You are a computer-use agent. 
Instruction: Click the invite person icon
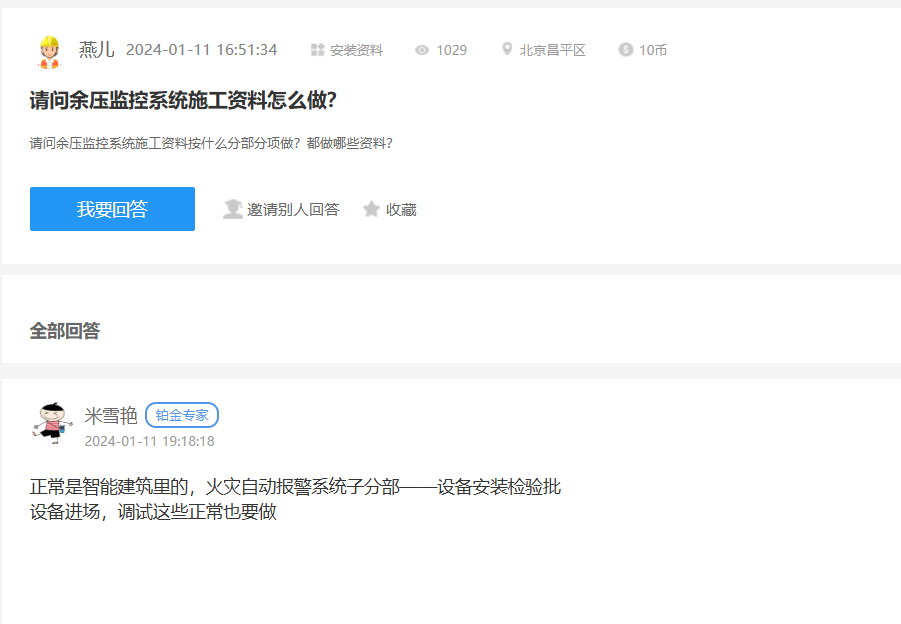[233, 209]
